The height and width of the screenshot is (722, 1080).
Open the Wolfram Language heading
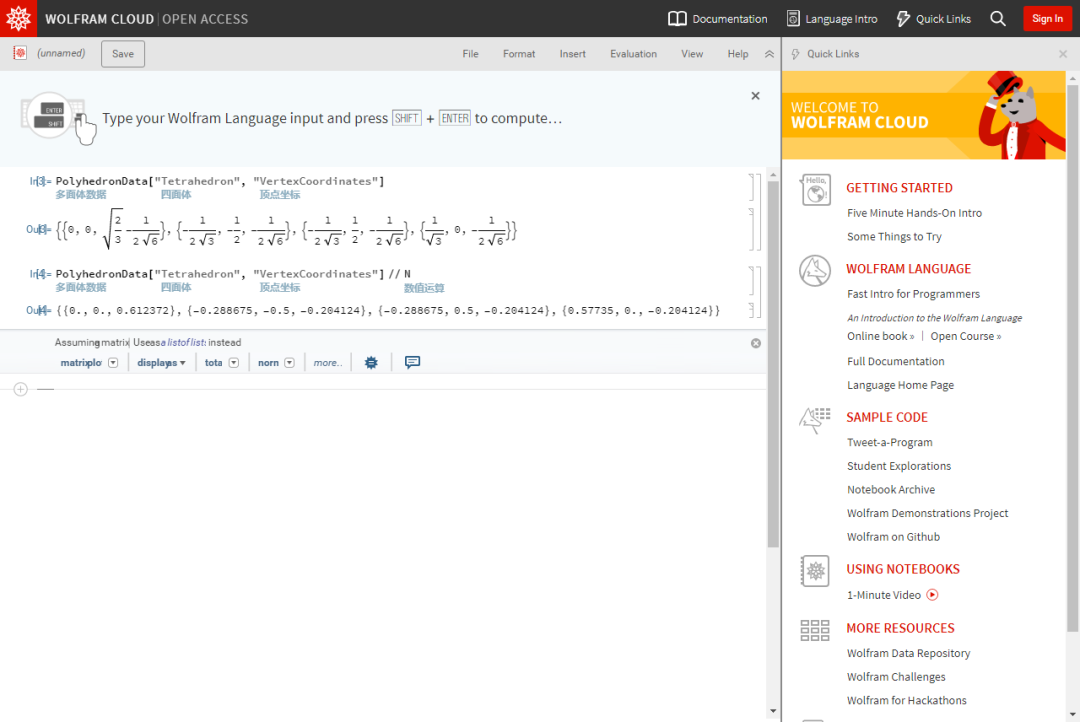[908, 269]
